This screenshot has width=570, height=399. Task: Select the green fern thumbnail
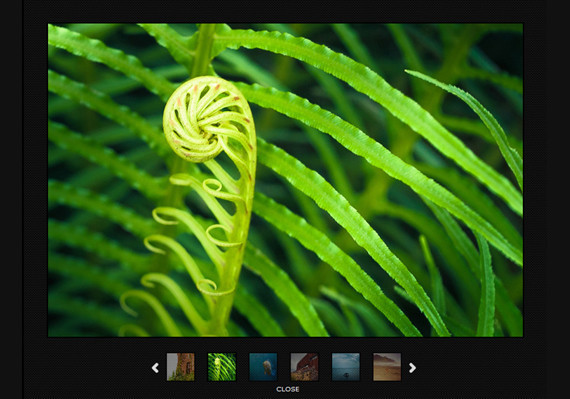point(222,367)
